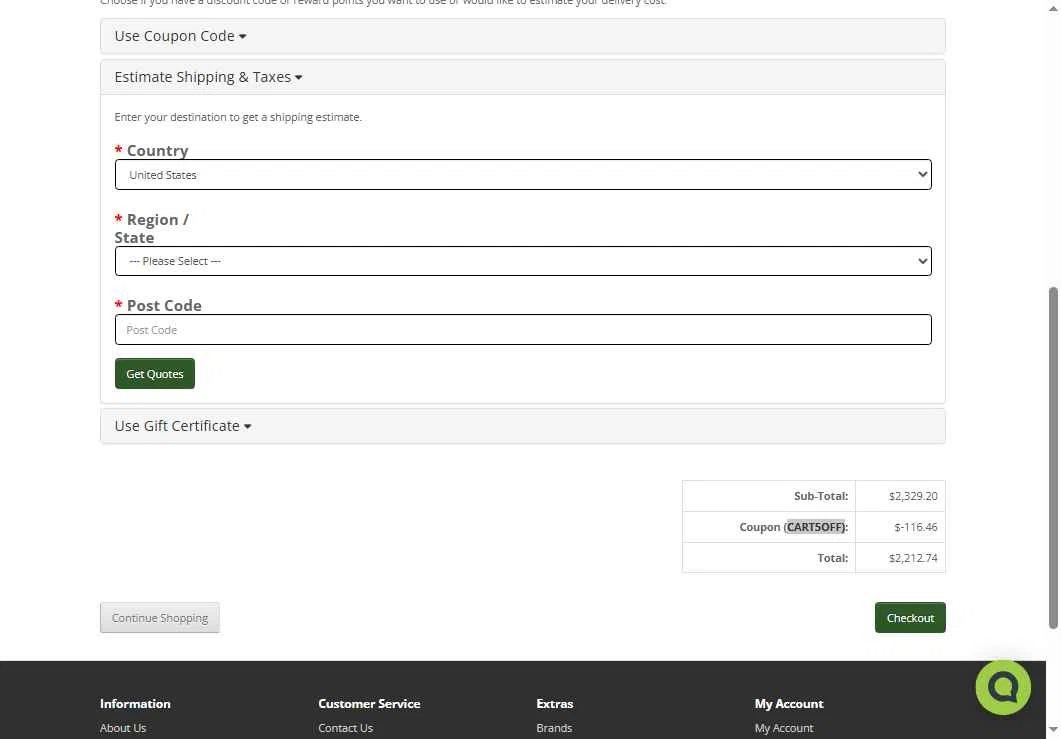Click the Region / State field label
The height and width of the screenshot is (739, 1061).
152,229
